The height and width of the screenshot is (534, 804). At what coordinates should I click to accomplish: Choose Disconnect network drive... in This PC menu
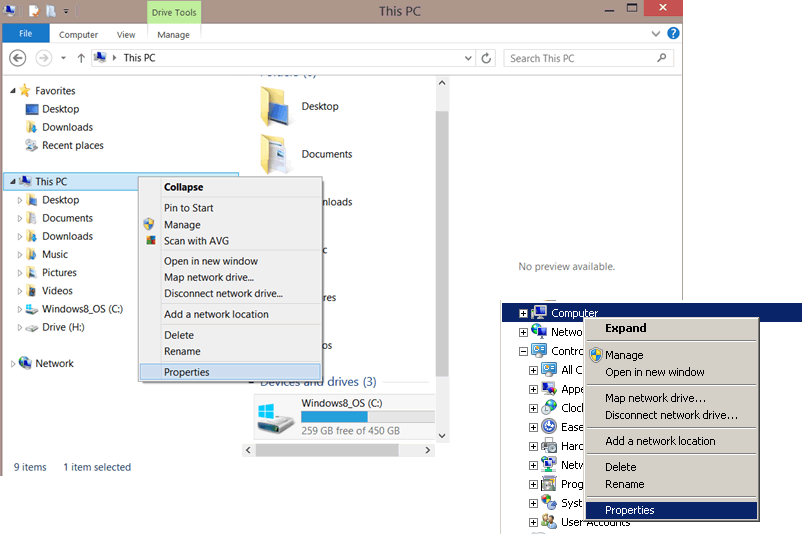click(x=223, y=294)
